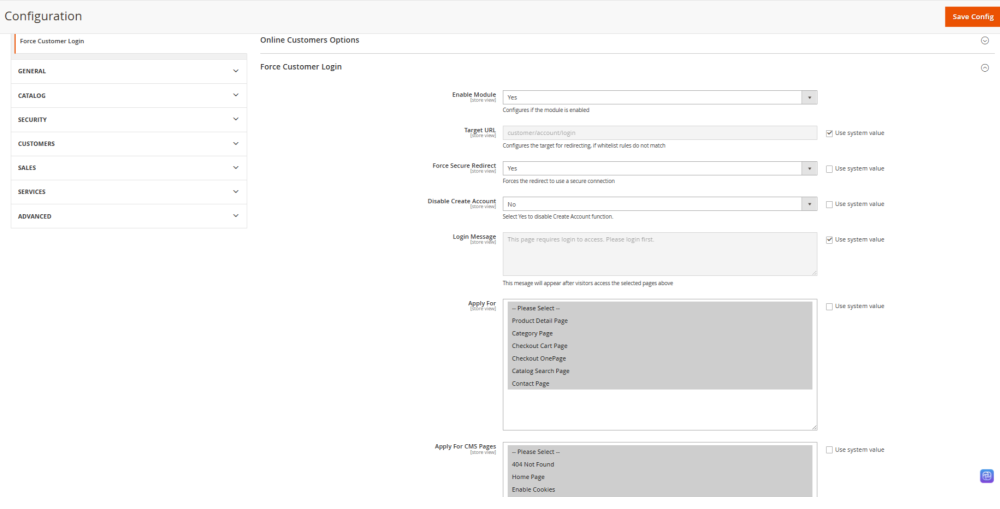Check Use system value for Apply For CMS Pages
Image resolution: width=1000 pixels, height=509 pixels.
(829, 450)
